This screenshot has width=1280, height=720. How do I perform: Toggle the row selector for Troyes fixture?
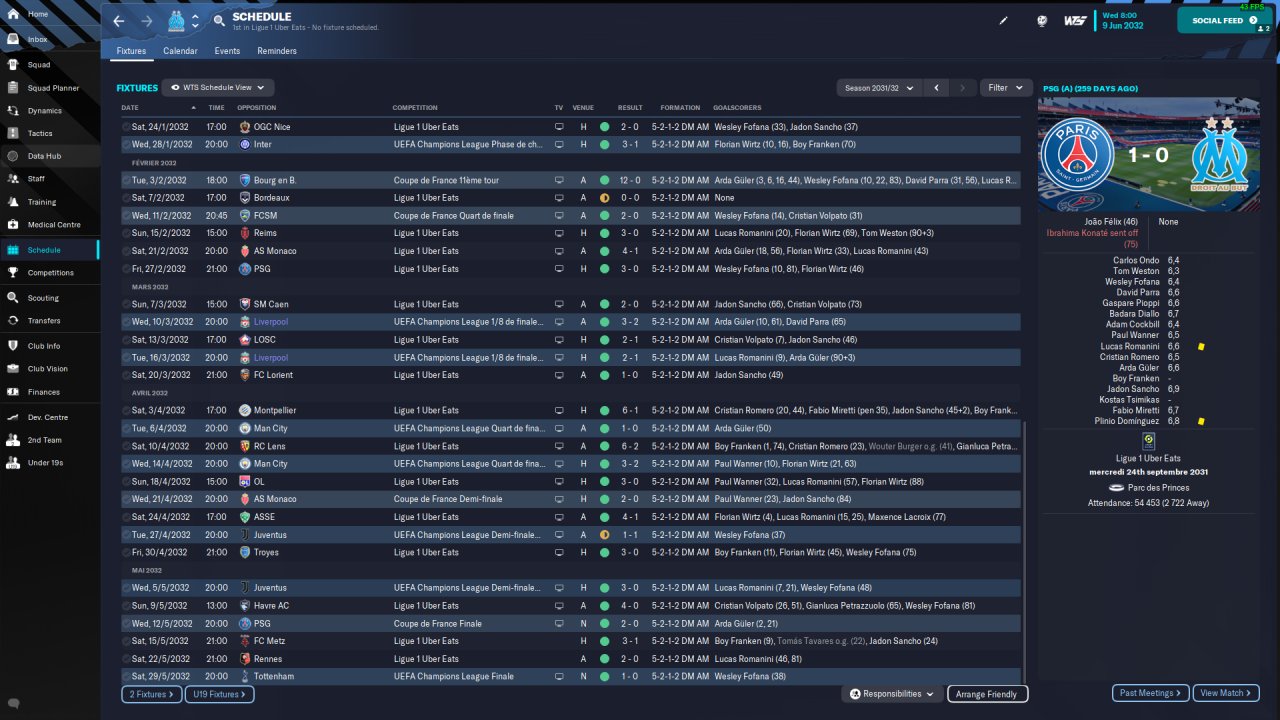click(126, 552)
